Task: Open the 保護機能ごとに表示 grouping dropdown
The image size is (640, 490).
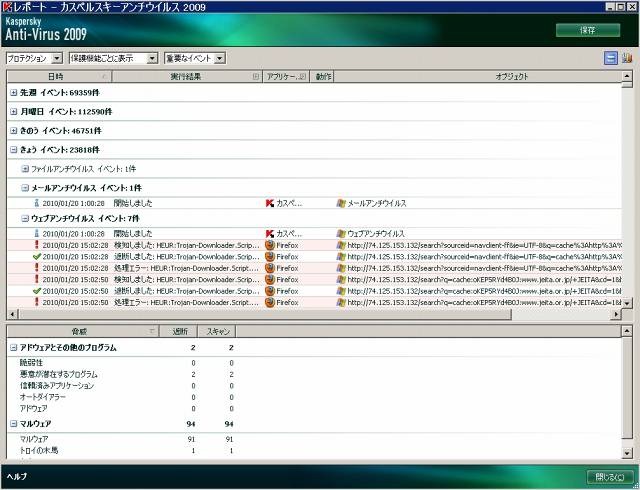Action: pos(152,58)
